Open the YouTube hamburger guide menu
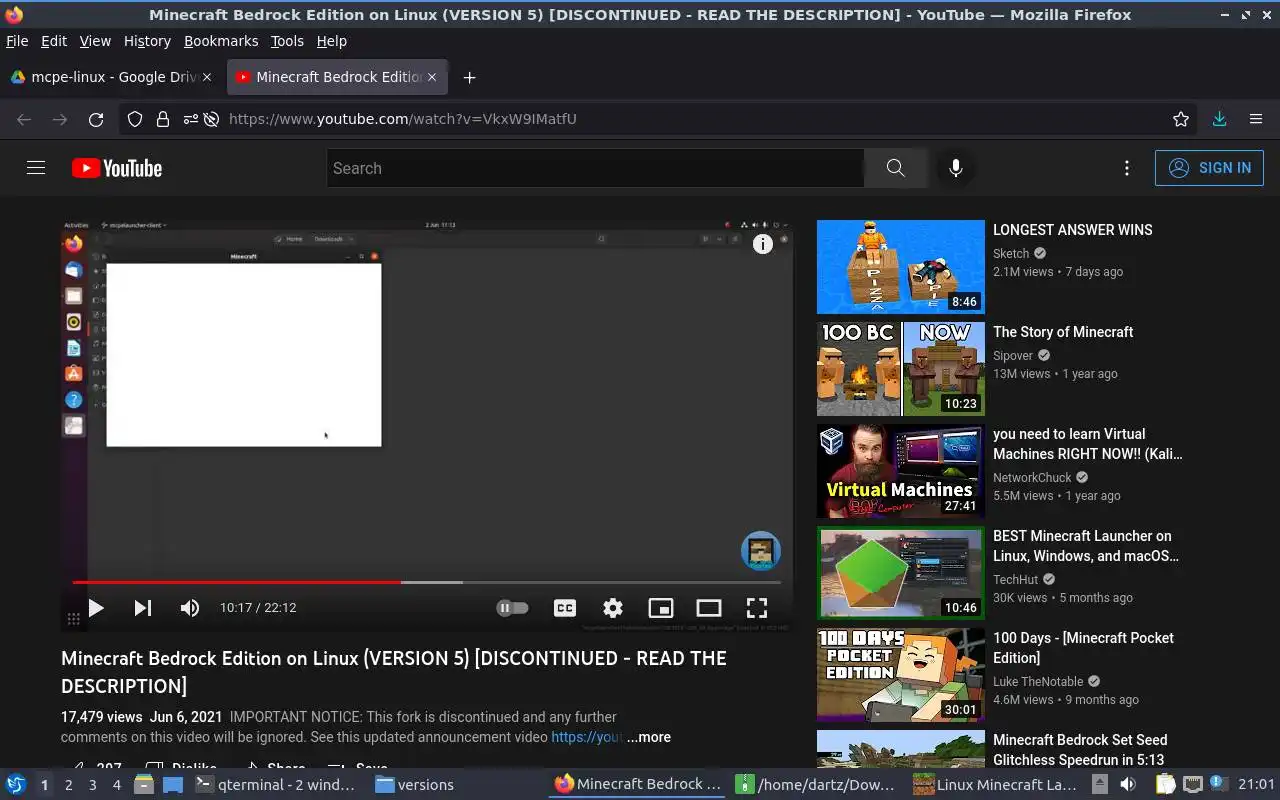This screenshot has height=800, width=1280. click(36, 168)
